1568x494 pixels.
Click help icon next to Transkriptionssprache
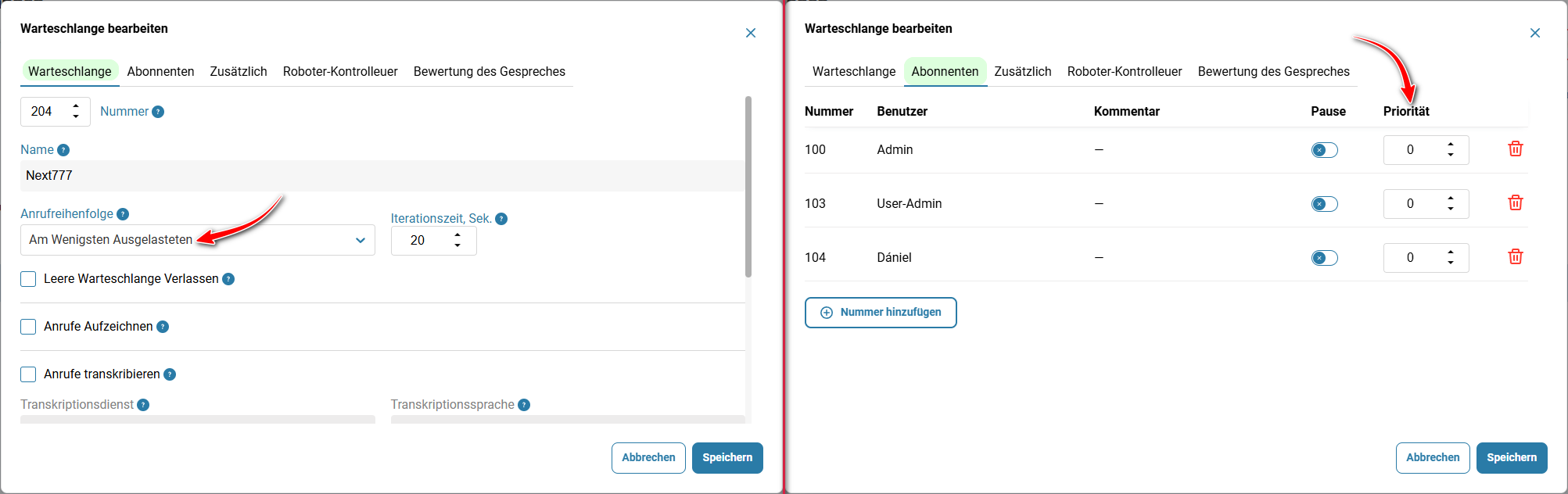[x=524, y=405]
